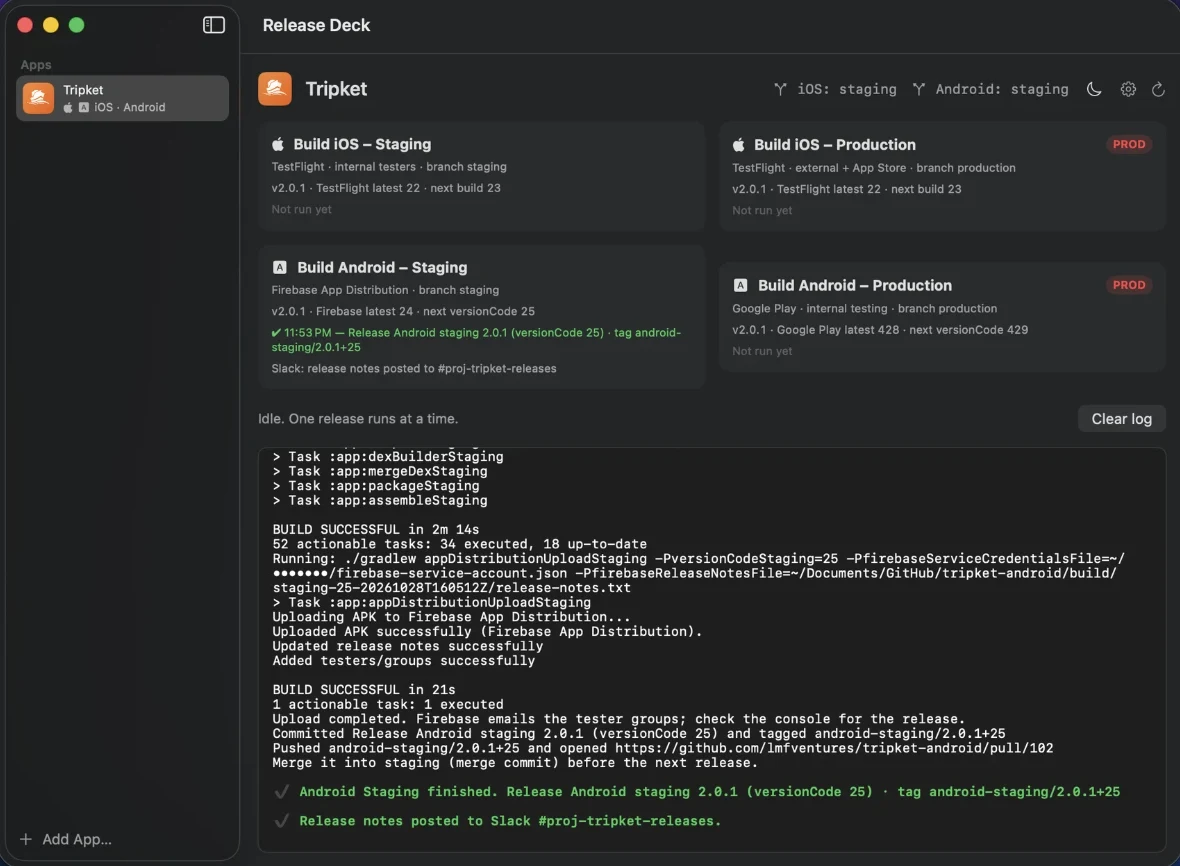Screen dimensions: 1180x866
Task: Click PROD badge on Android Production card
Action: (x=1129, y=284)
